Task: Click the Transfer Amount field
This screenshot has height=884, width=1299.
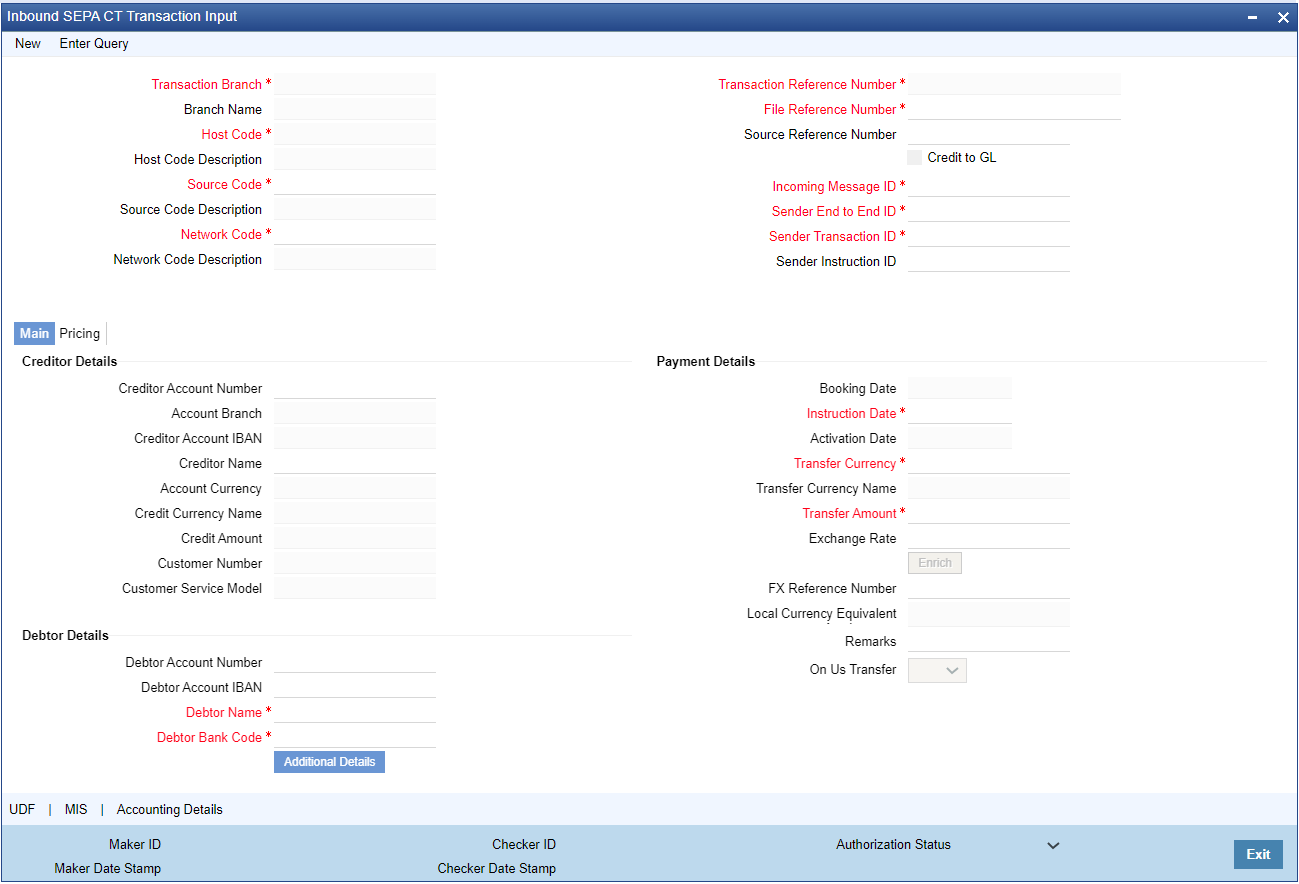Action: pyautogui.click(x=989, y=513)
